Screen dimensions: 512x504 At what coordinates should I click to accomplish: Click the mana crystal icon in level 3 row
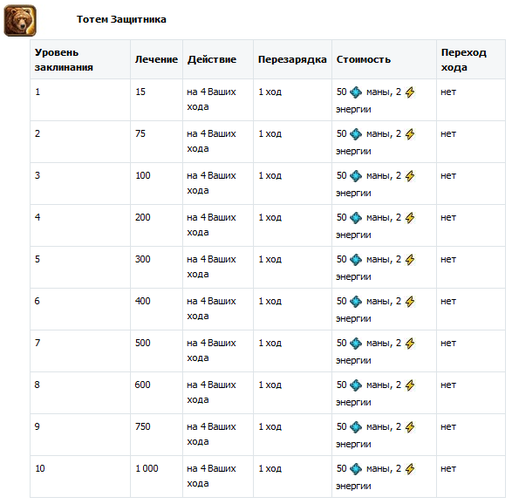(356, 176)
